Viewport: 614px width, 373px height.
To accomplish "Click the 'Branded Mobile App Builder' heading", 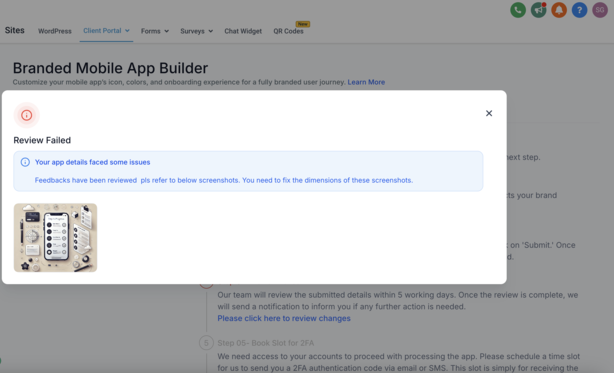I will click(110, 68).
